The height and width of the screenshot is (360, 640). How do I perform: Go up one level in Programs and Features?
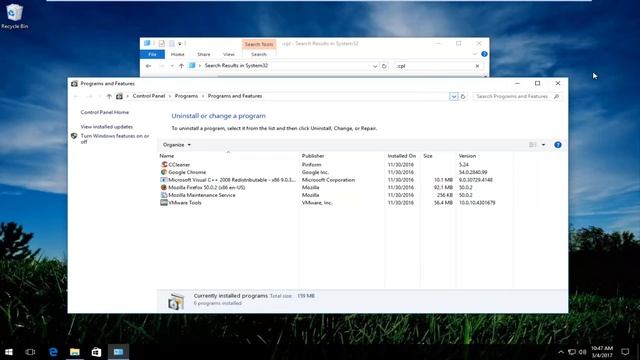click(x=109, y=96)
